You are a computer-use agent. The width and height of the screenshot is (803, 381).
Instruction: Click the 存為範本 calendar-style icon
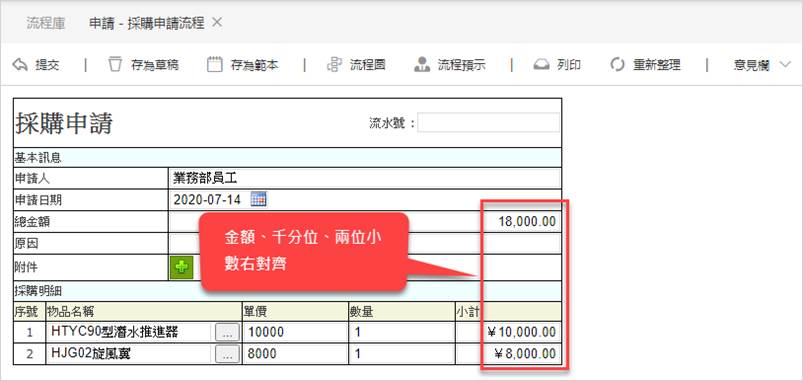tap(215, 65)
